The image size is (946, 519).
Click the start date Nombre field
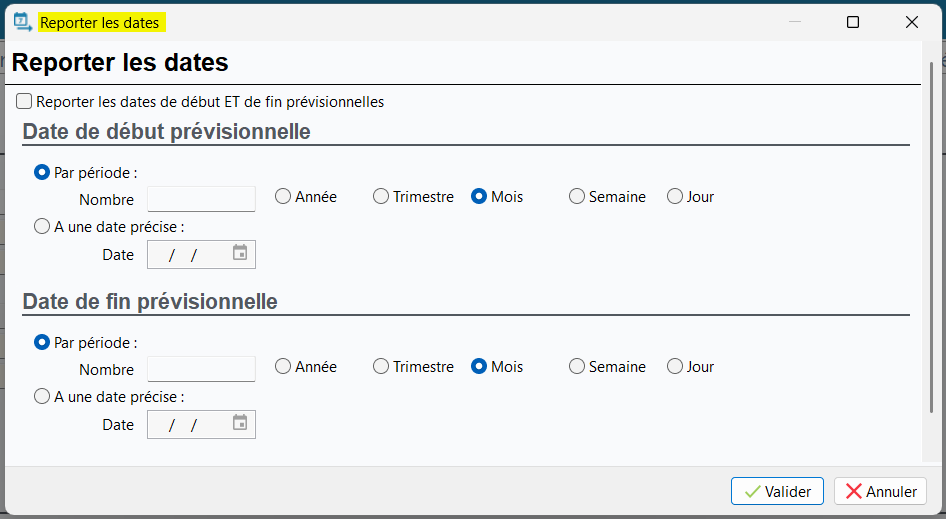[202, 199]
